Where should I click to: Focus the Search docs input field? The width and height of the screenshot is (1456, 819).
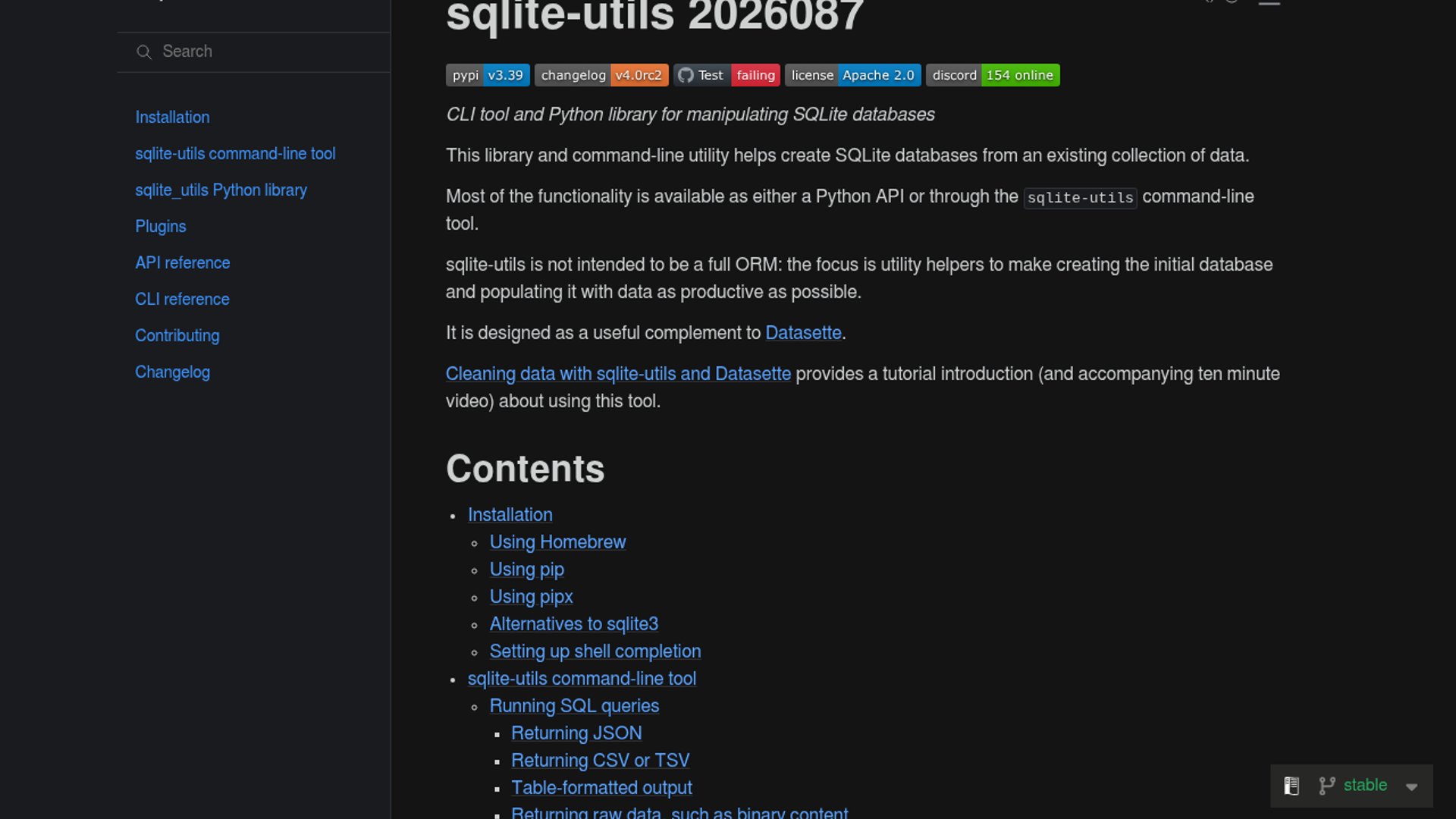253,52
